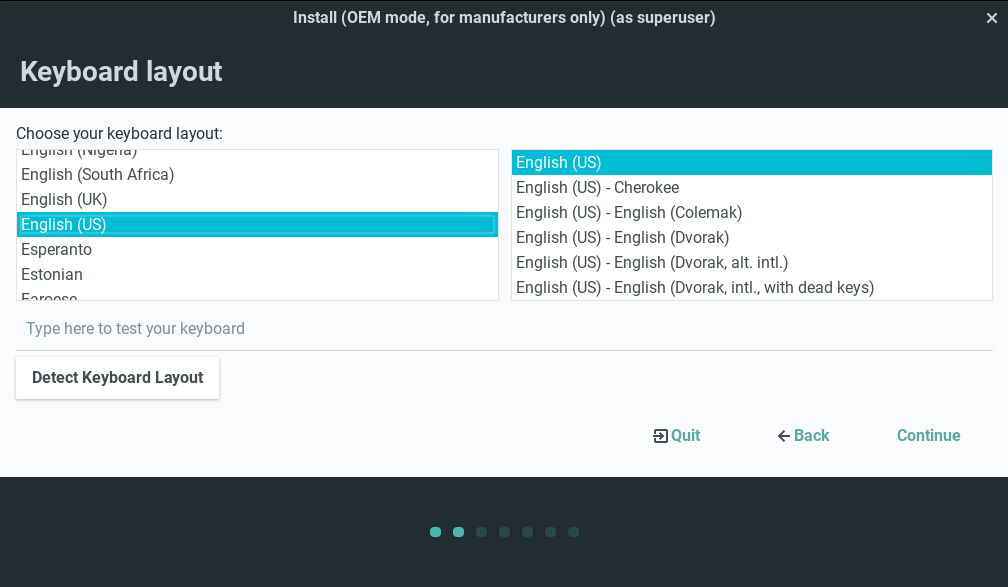The height and width of the screenshot is (587, 1008).
Task: Choose English (US) in left list
Action: (64, 225)
